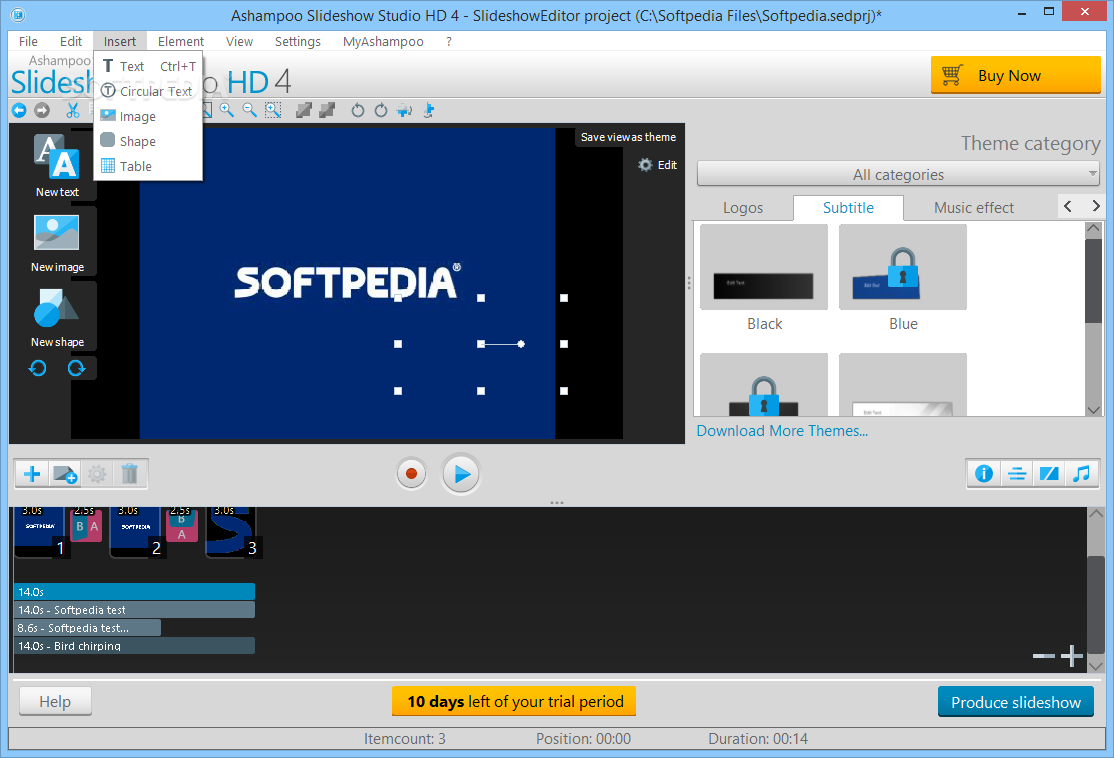Image resolution: width=1114 pixels, height=758 pixels.
Task: Click the rotation handle on selected element
Action: click(521, 344)
